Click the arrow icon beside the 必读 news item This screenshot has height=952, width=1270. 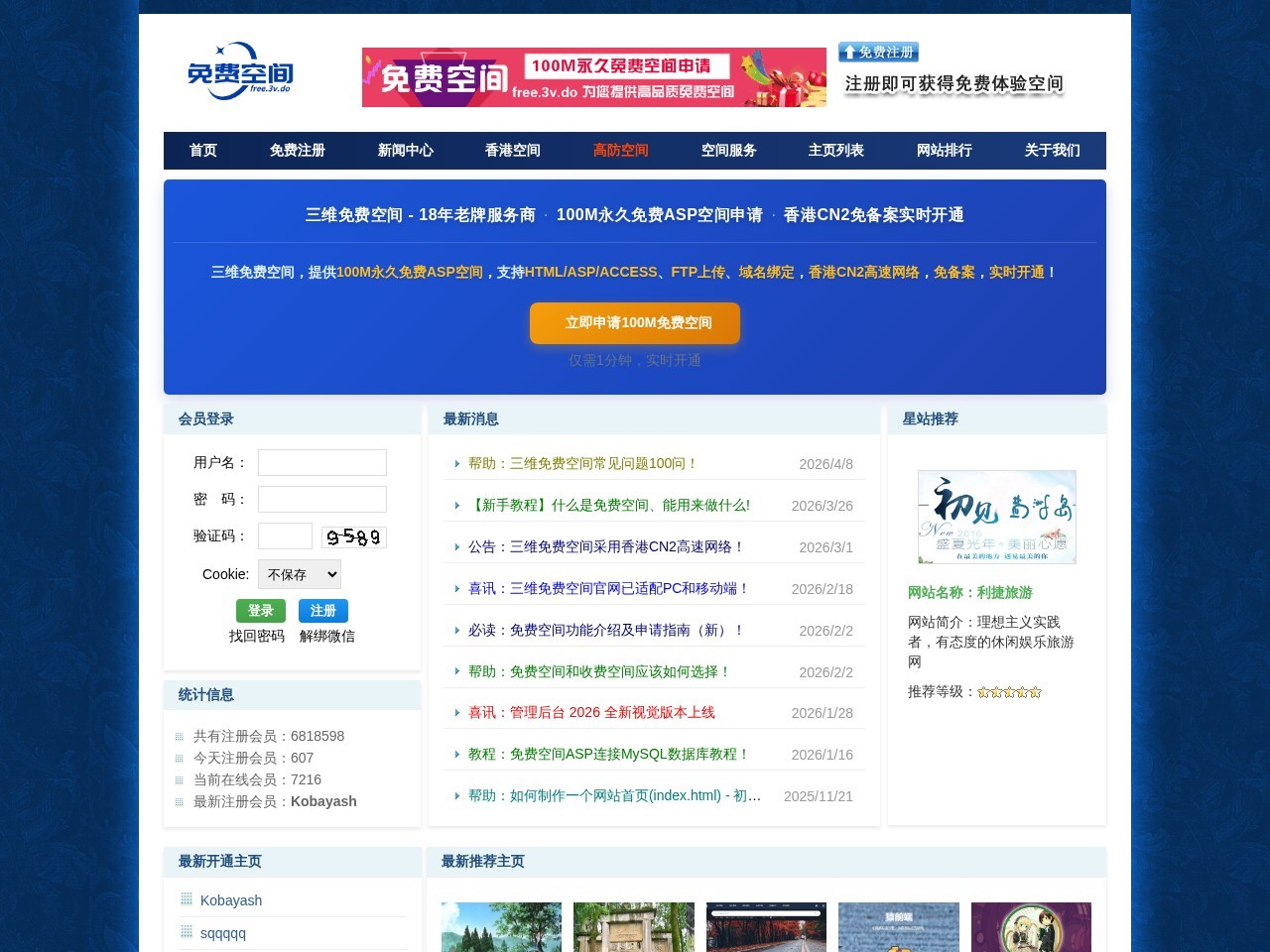457,630
